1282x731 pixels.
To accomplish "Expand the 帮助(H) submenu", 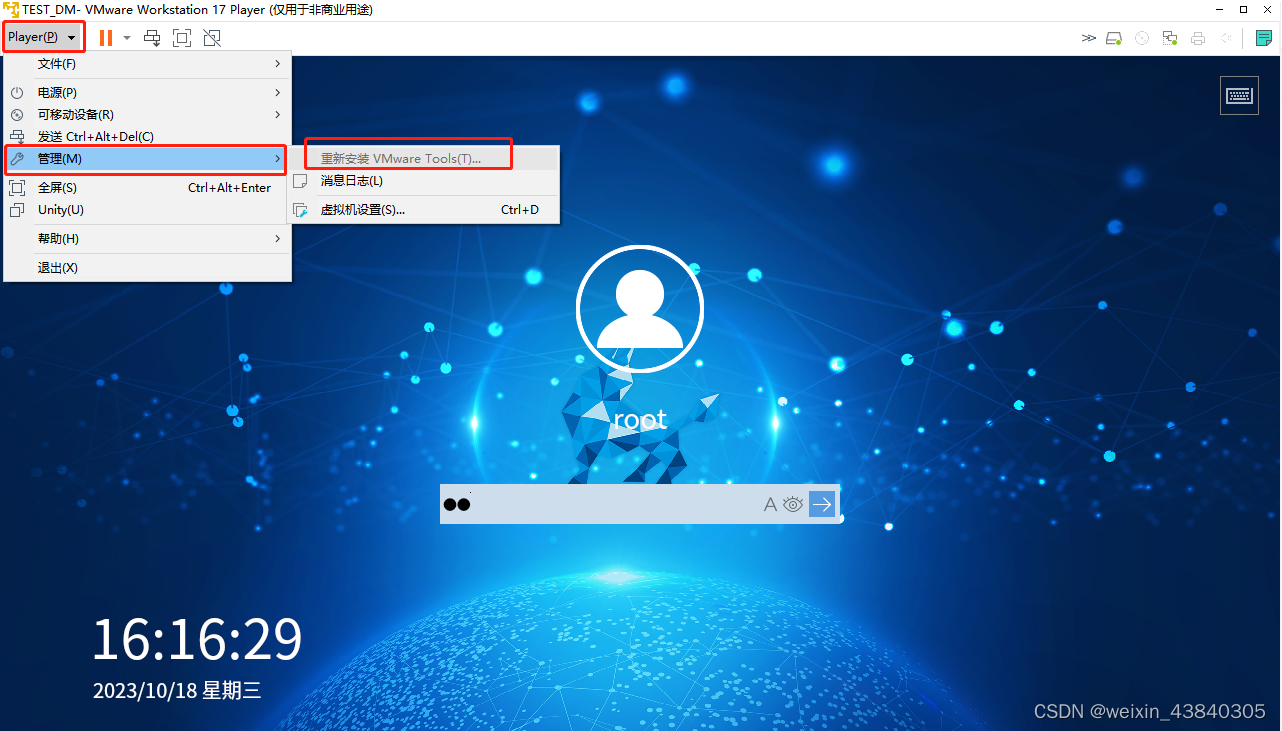I will (x=147, y=238).
